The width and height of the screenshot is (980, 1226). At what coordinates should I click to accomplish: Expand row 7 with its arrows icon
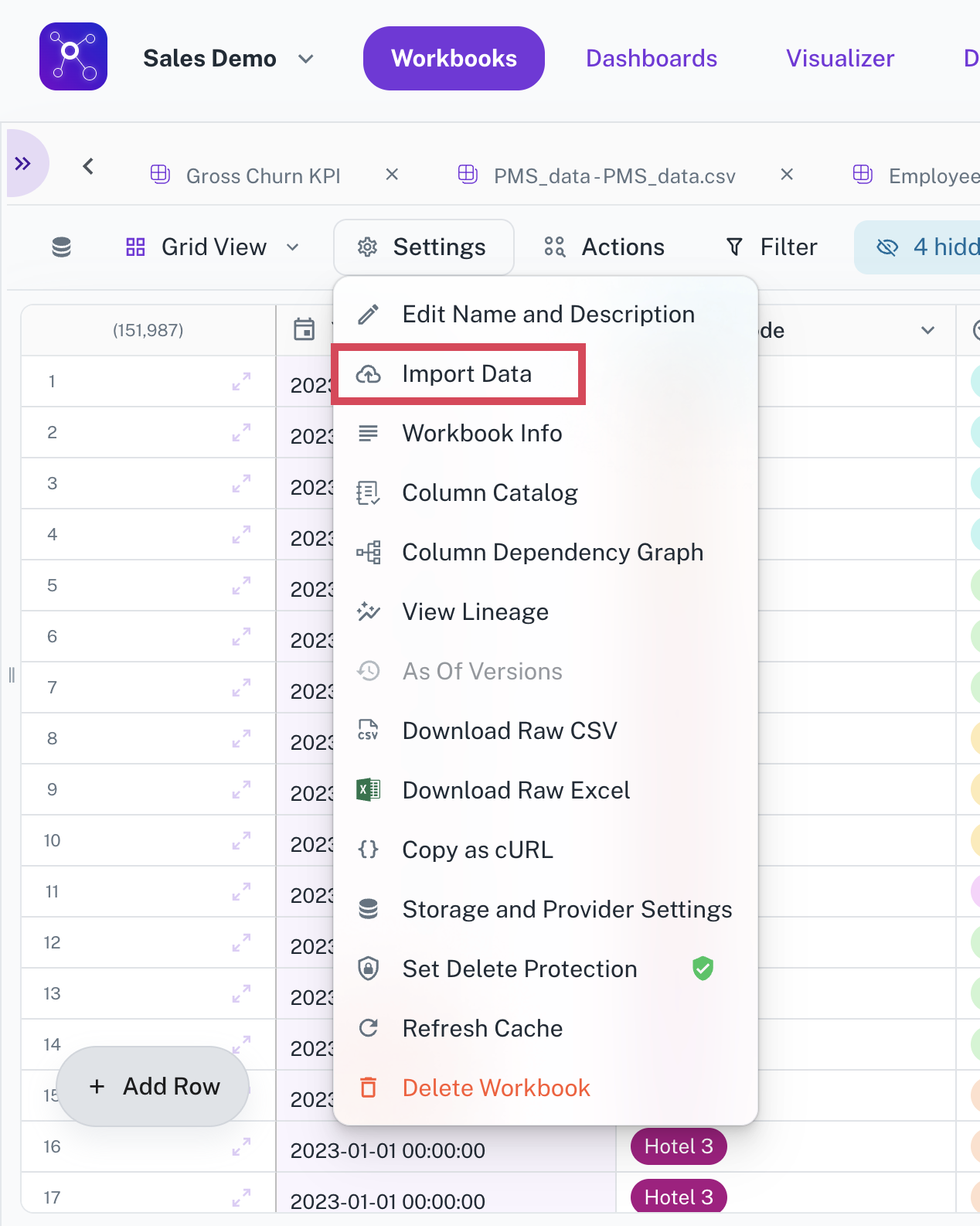241,688
